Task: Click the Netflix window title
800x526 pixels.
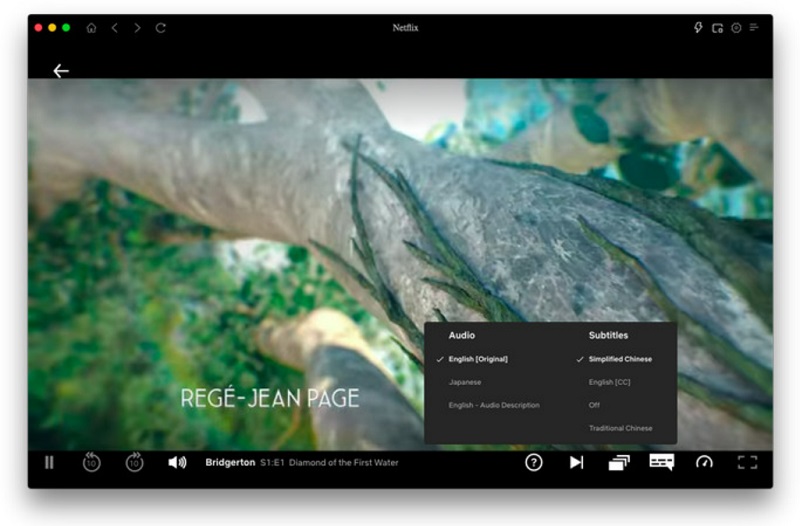Action: click(x=405, y=28)
